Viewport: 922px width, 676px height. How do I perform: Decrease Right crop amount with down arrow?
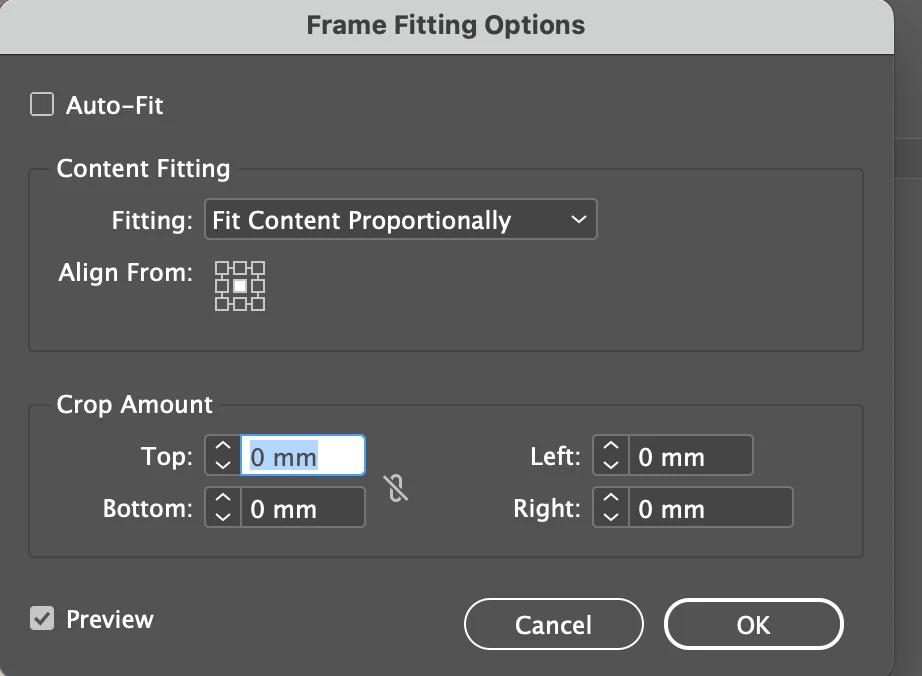[611, 517]
